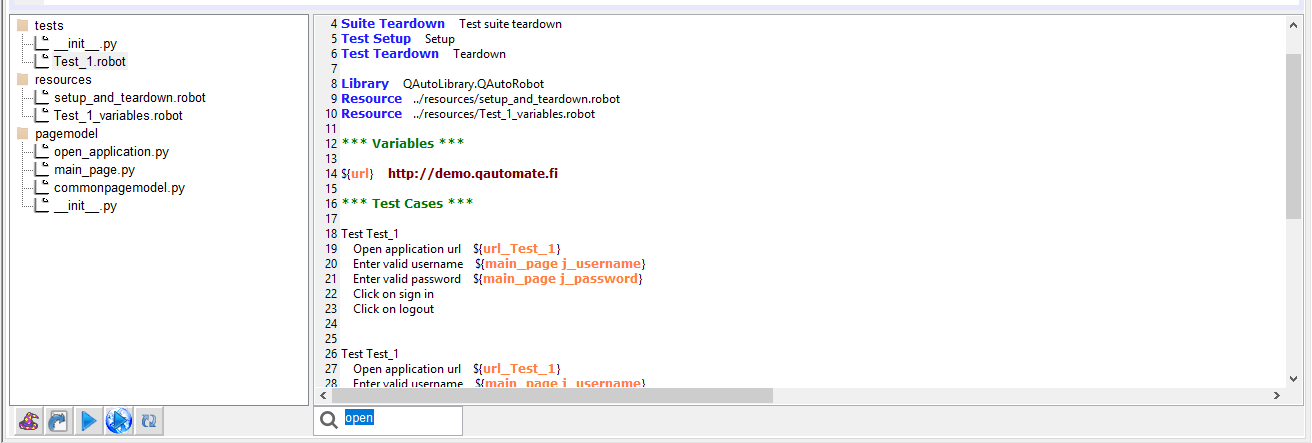Click the '*** Test Cases ***' heading
This screenshot has width=1312, height=443.
tap(407, 203)
